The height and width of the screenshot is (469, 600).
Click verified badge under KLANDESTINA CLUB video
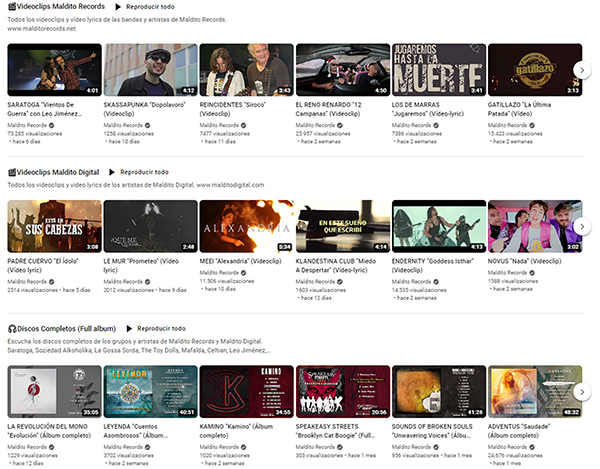pos(339,282)
